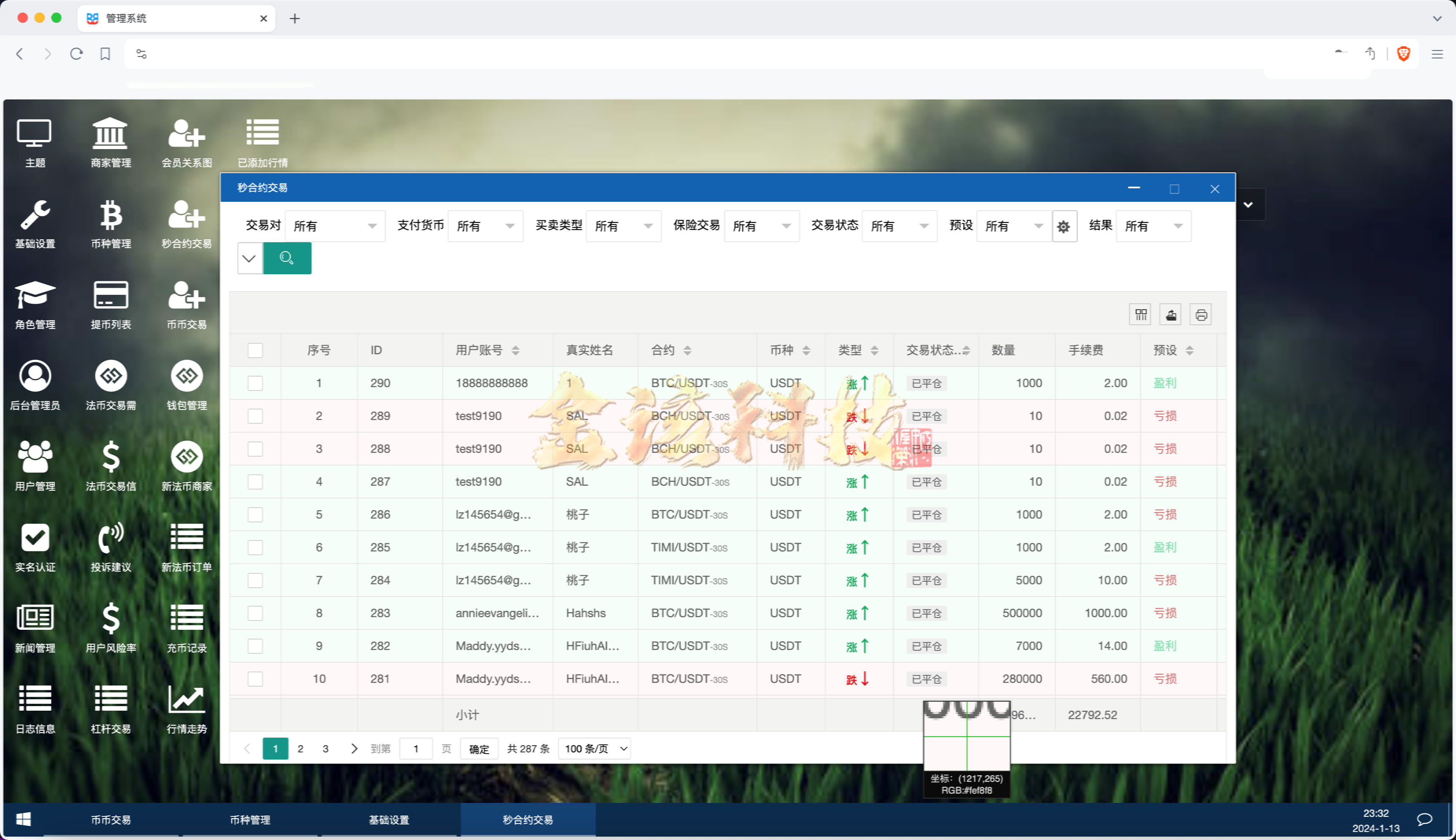This screenshot has height=840, width=1456.
Task: Check the row checkbox for ID 290
Action: pos(255,383)
